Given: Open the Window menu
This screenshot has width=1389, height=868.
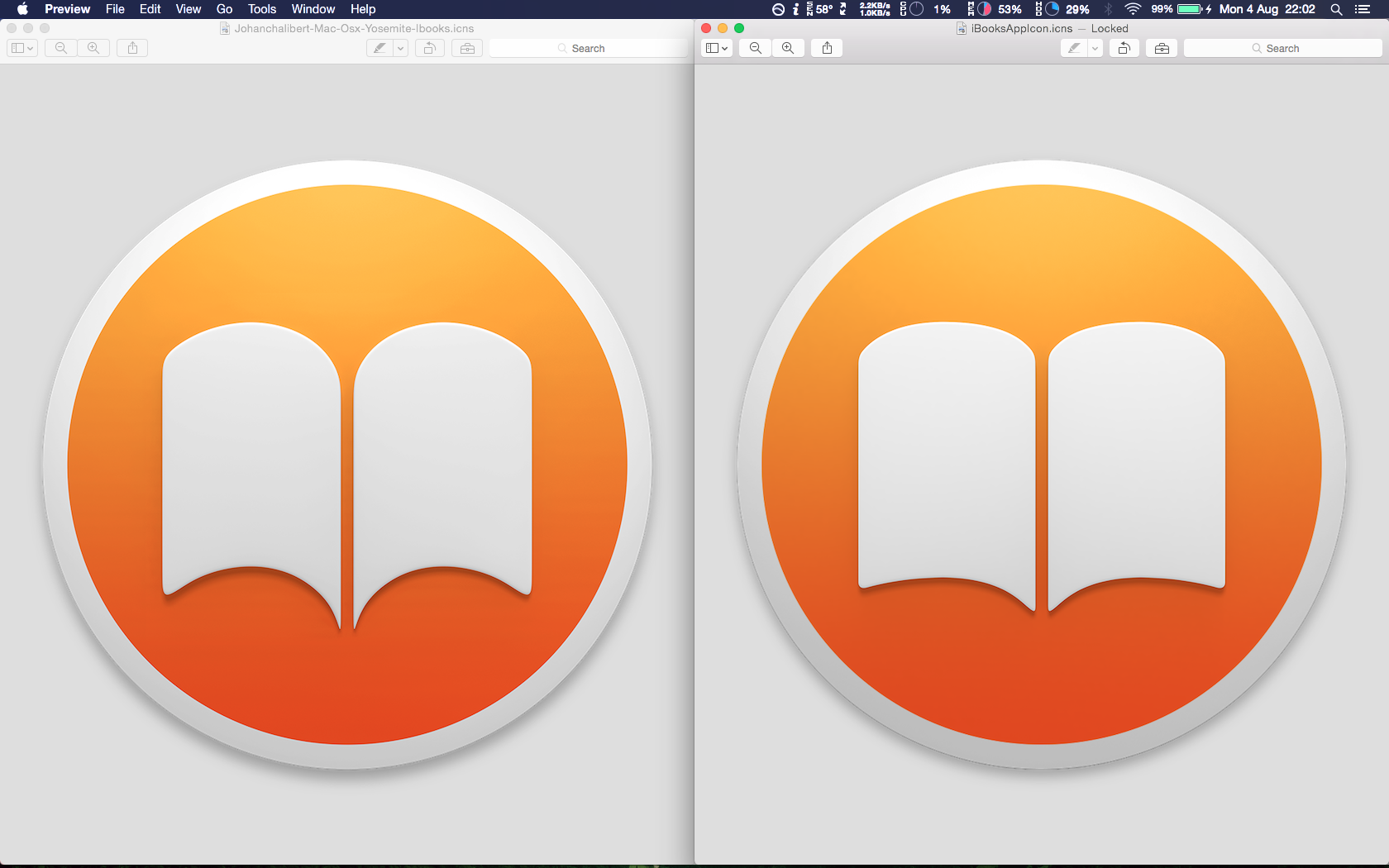Looking at the screenshot, I should (313, 9).
